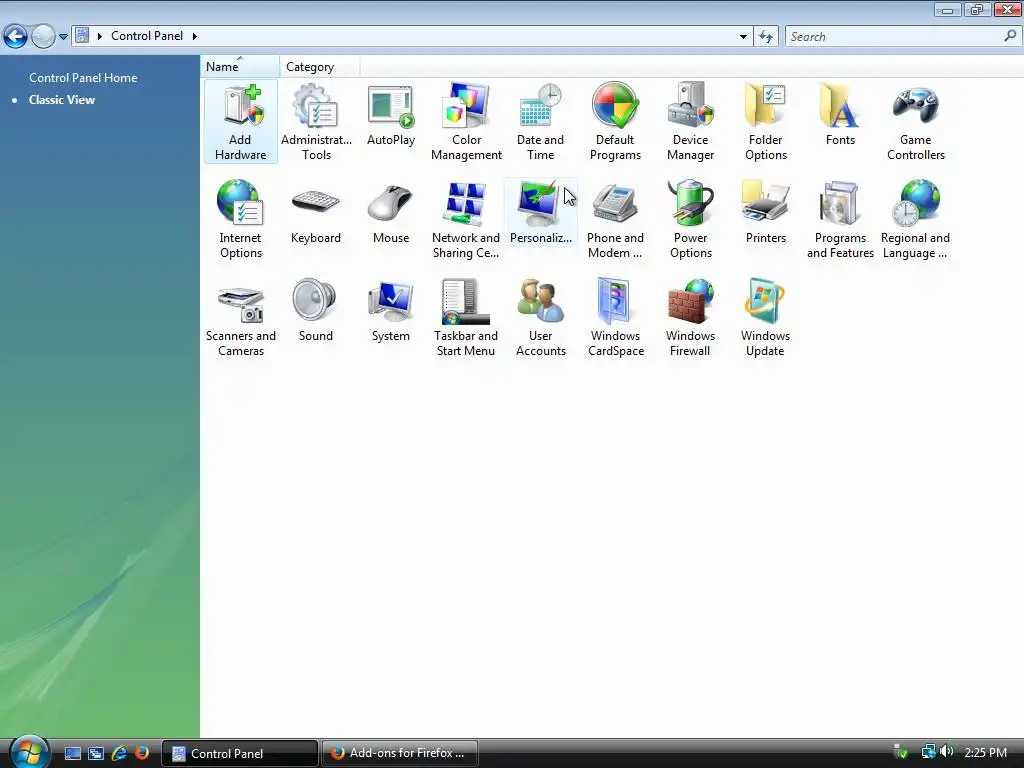Open Programs and Features icon
The height and width of the screenshot is (768, 1024).
[840, 220]
